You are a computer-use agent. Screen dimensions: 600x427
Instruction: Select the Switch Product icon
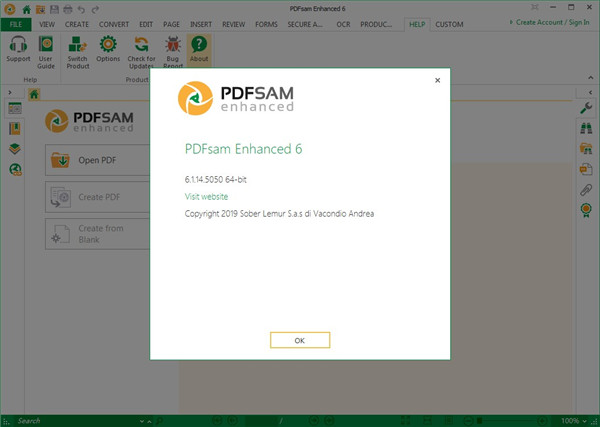(x=78, y=52)
